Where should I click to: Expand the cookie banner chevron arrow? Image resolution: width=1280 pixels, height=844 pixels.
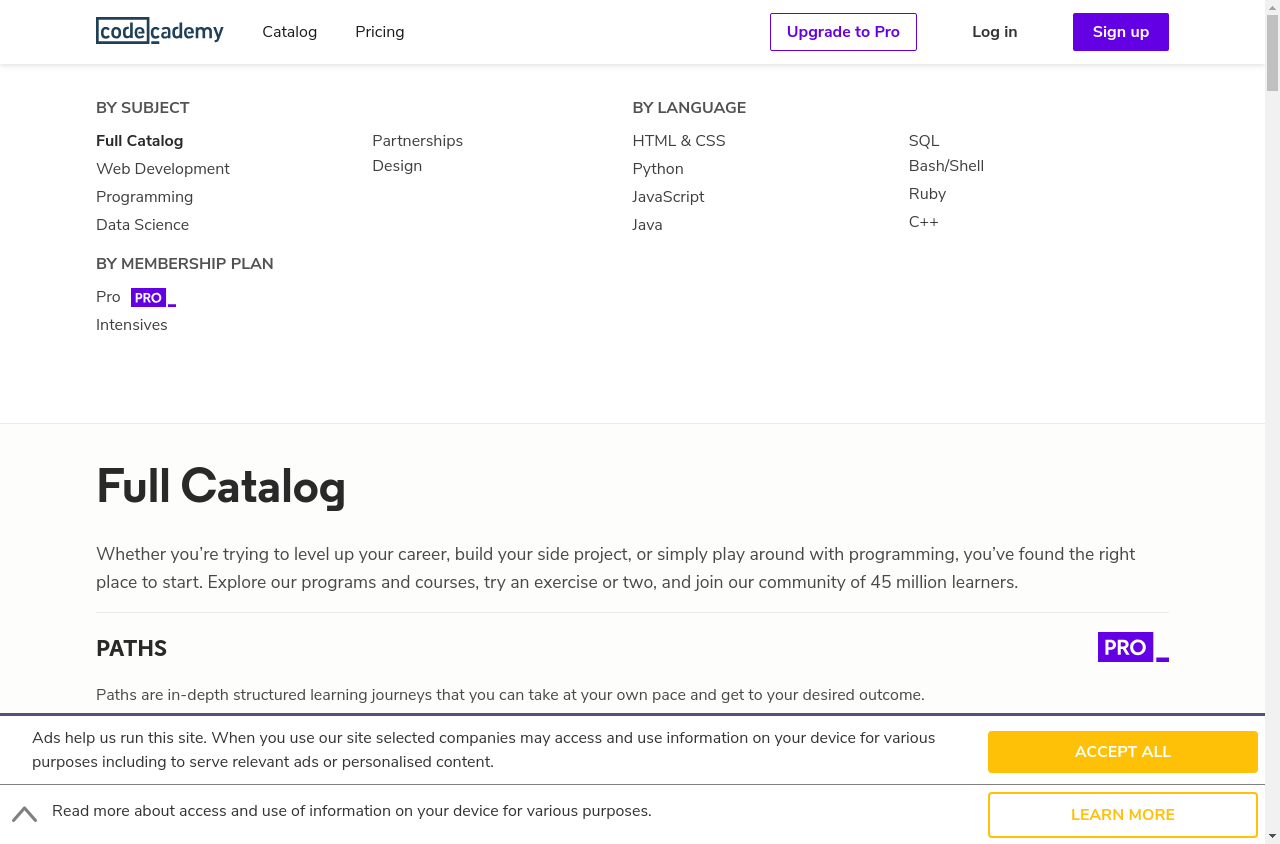coord(25,814)
